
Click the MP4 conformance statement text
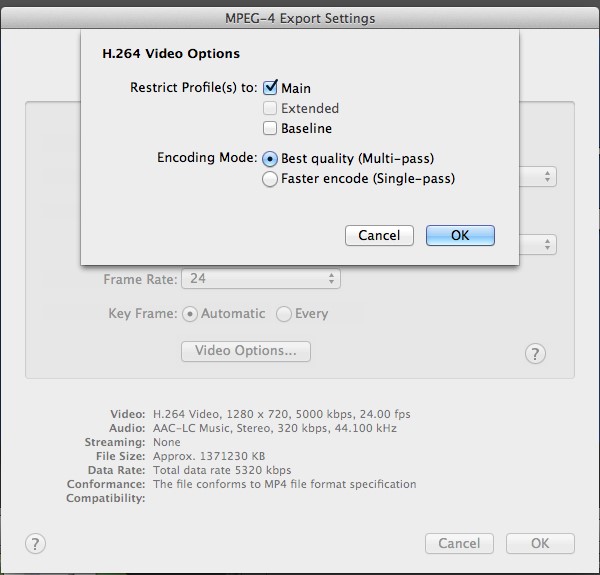point(284,484)
